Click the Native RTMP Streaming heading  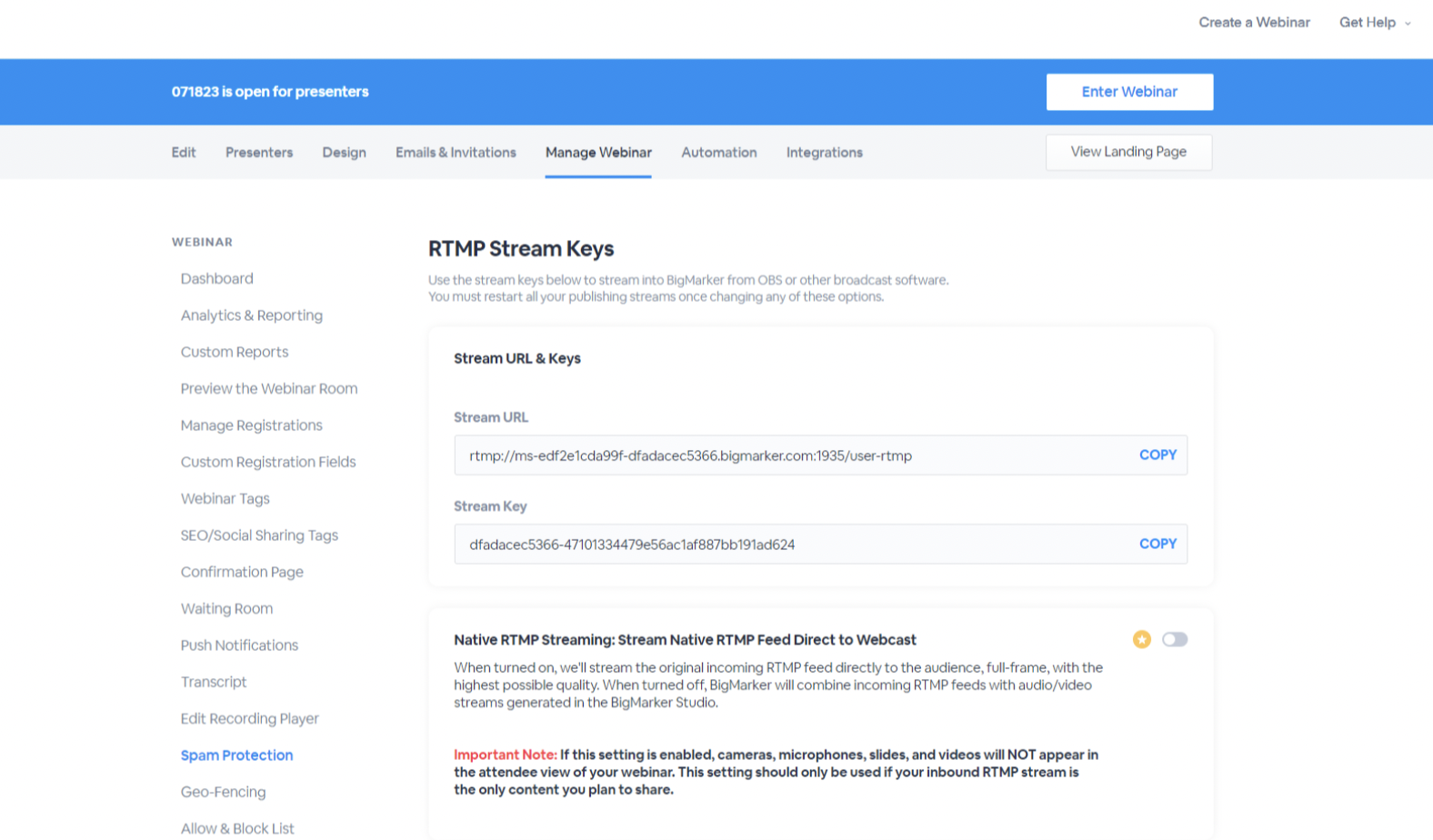pos(685,640)
